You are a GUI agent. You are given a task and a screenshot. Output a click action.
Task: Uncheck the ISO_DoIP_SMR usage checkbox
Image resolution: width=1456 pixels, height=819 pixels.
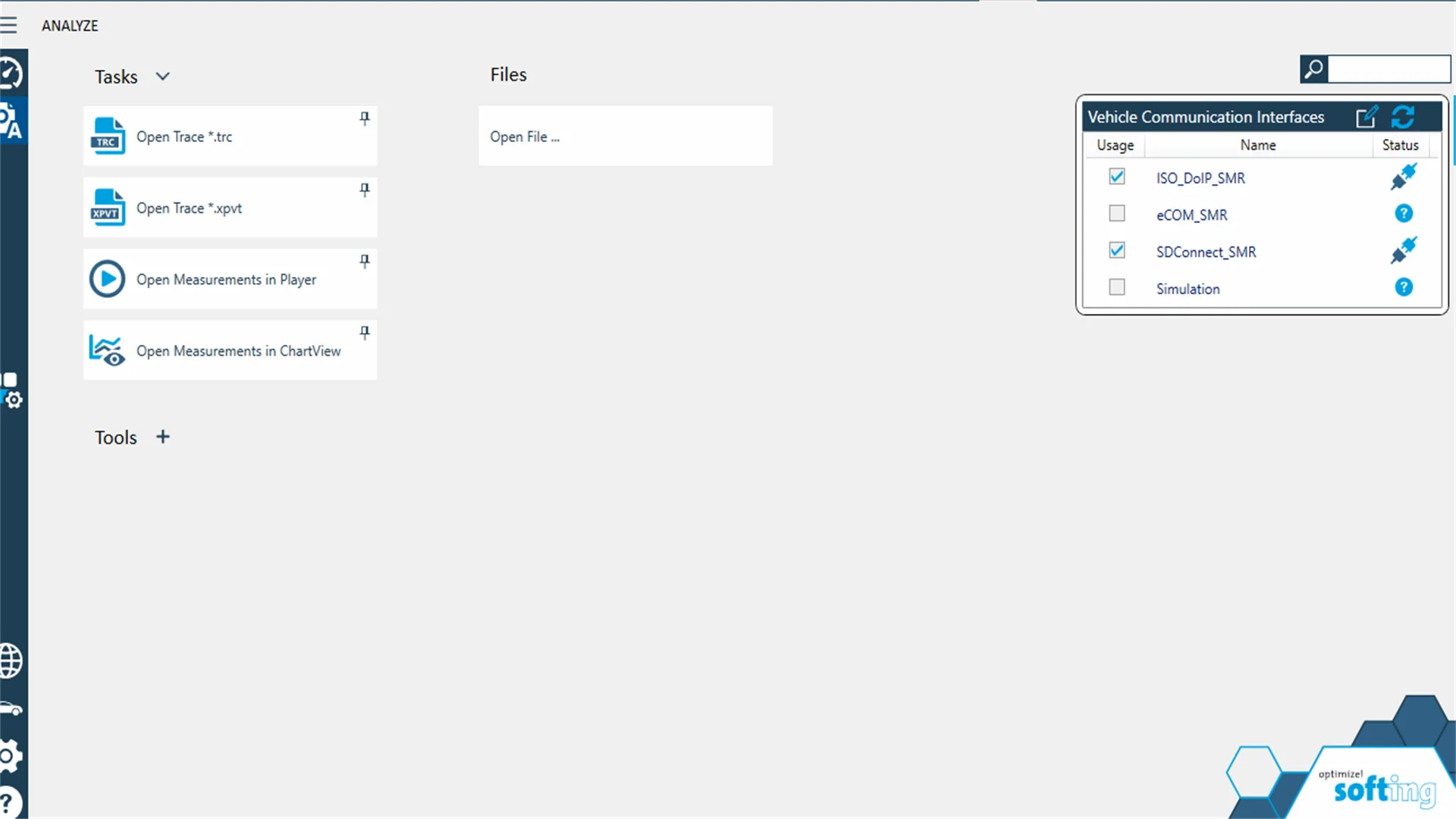(1116, 177)
